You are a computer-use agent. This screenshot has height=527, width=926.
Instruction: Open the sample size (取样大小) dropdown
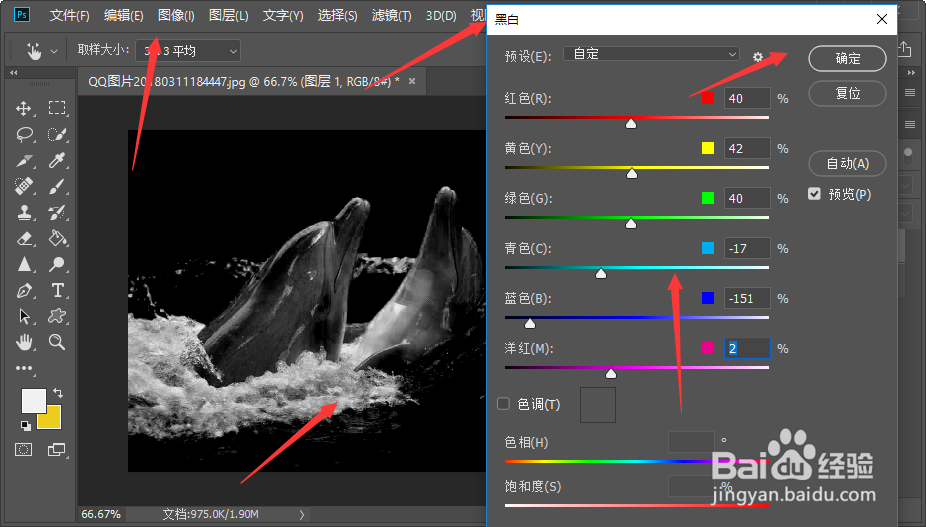pyautogui.click(x=188, y=51)
